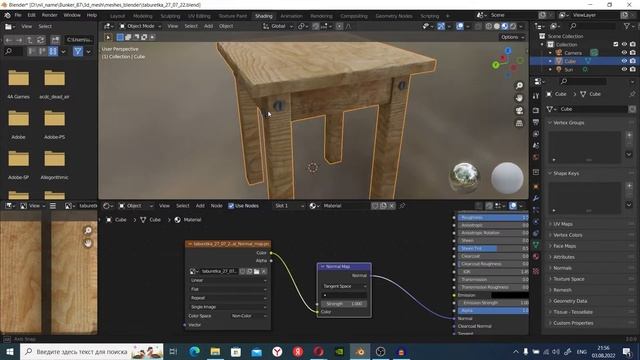
Task: Select material preview shading mode
Action: click(x=505, y=26)
